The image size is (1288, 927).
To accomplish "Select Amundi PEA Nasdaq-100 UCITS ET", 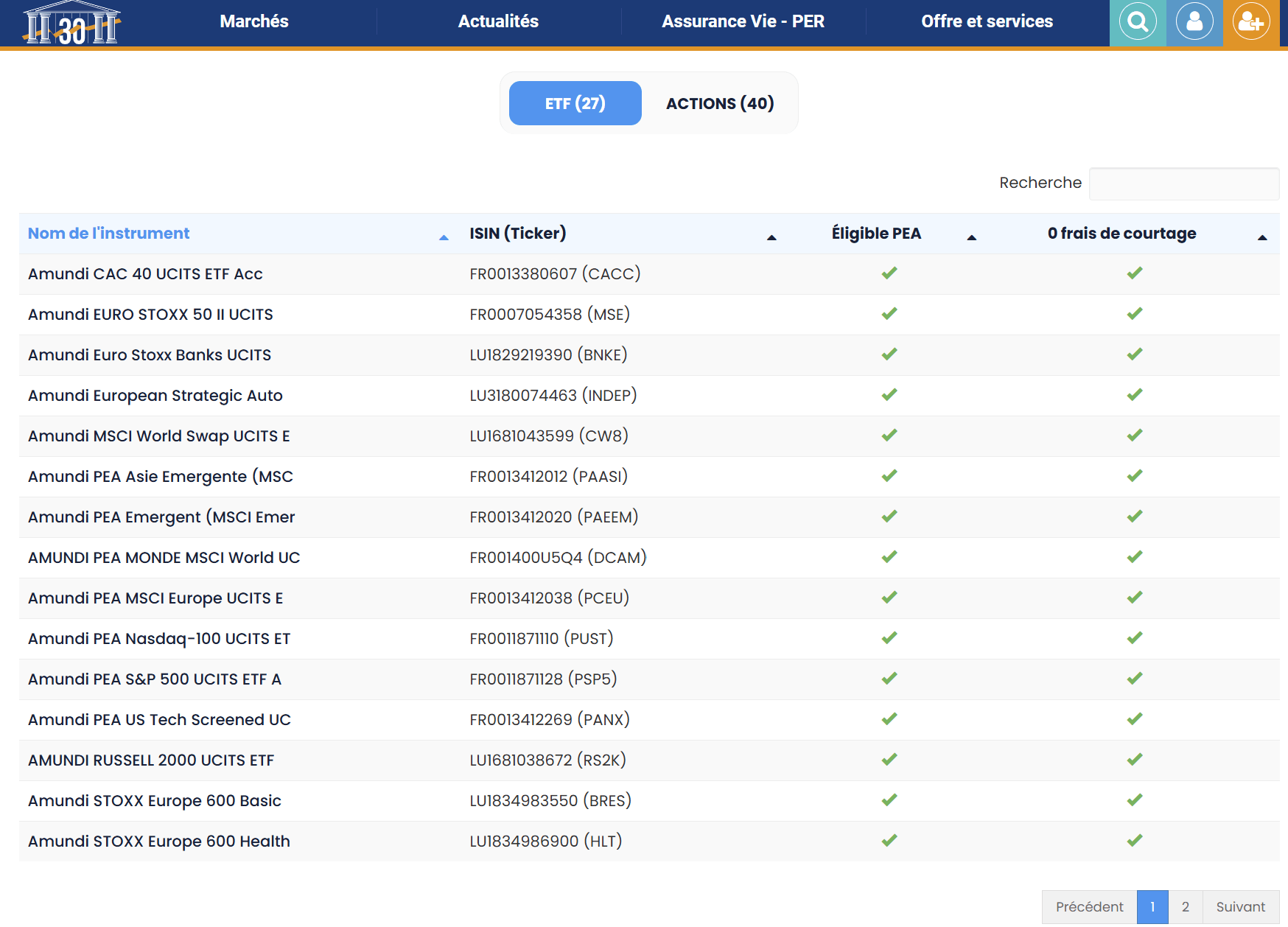I will 159,639.
